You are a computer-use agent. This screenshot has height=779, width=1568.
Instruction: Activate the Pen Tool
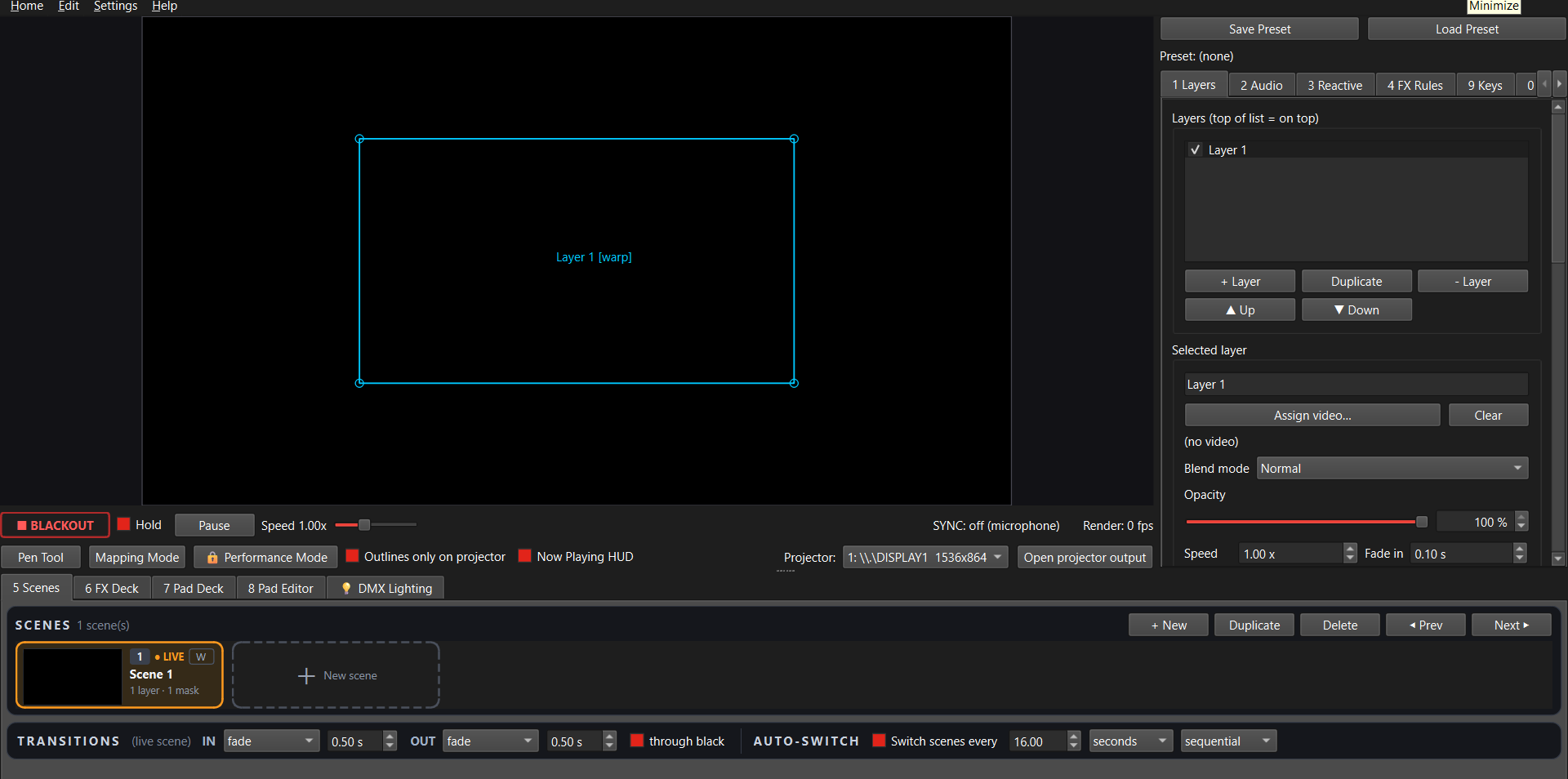[41, 558]
